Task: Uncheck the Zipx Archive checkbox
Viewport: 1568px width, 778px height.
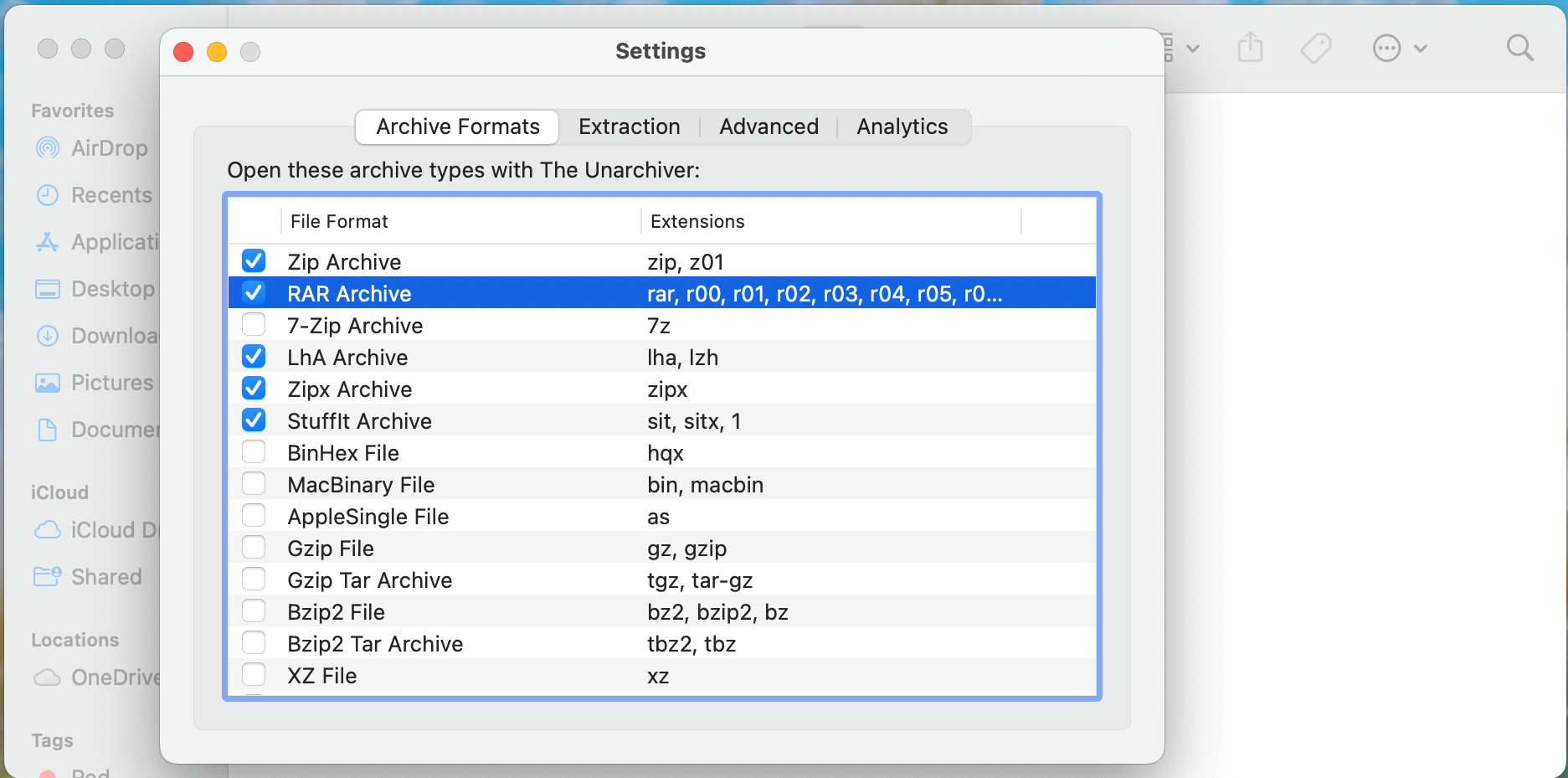Action: click(x=254, y=388)
